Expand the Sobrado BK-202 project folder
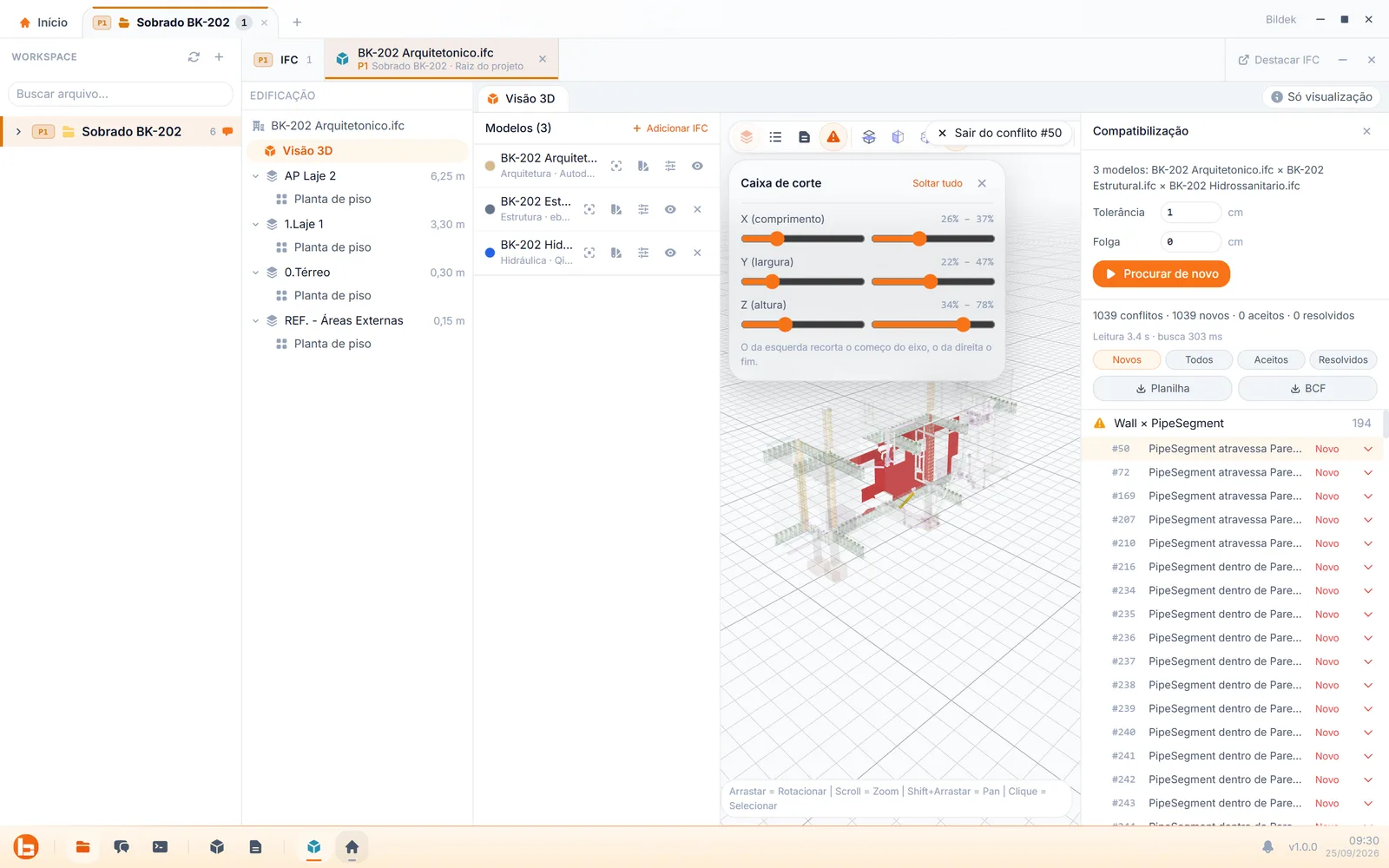Image resolution: width=1389 pixels, height=868 pixels. click(x=18, y=132)
